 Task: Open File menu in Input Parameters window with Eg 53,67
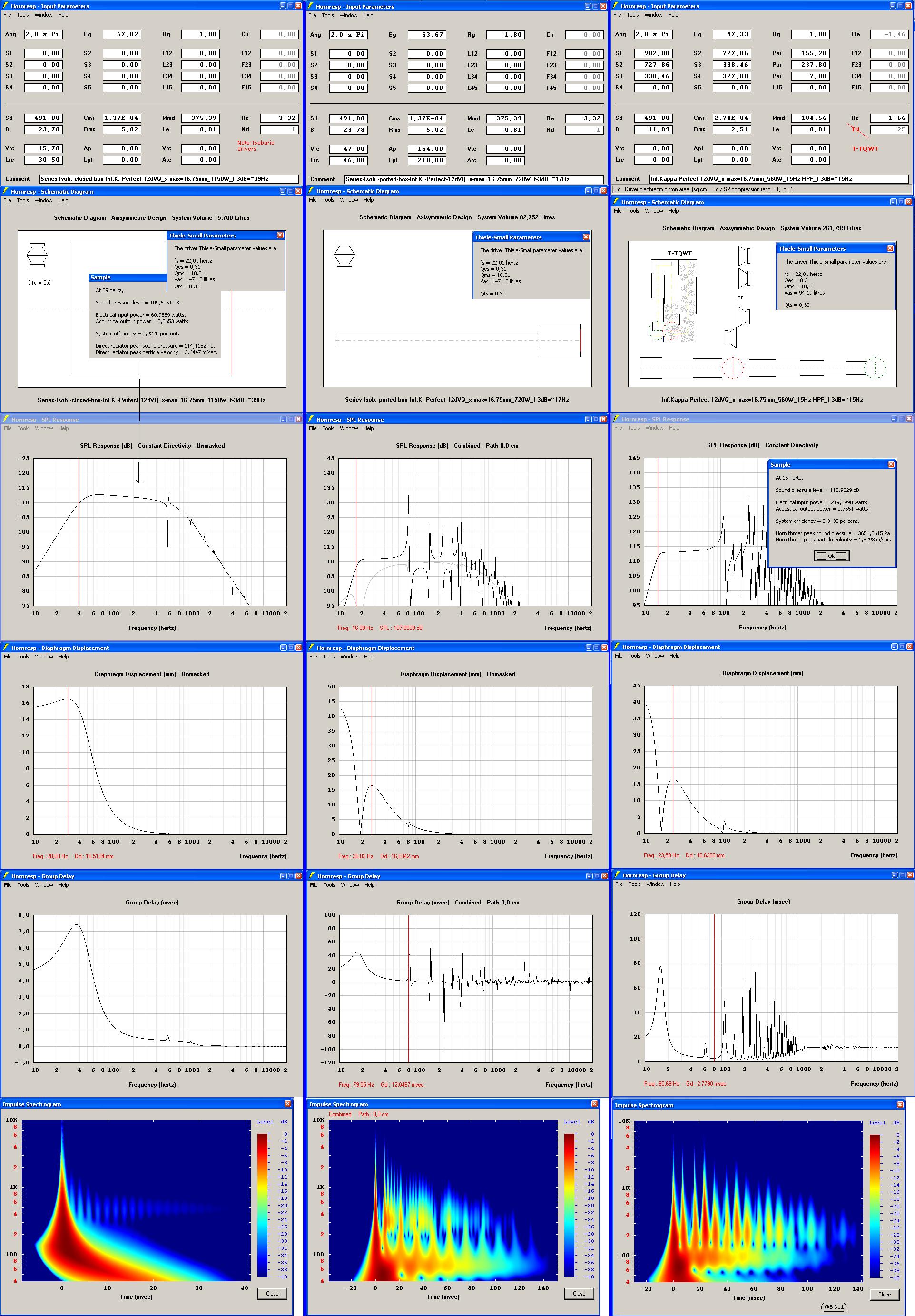pyautogui.click(x=313, y=16)
